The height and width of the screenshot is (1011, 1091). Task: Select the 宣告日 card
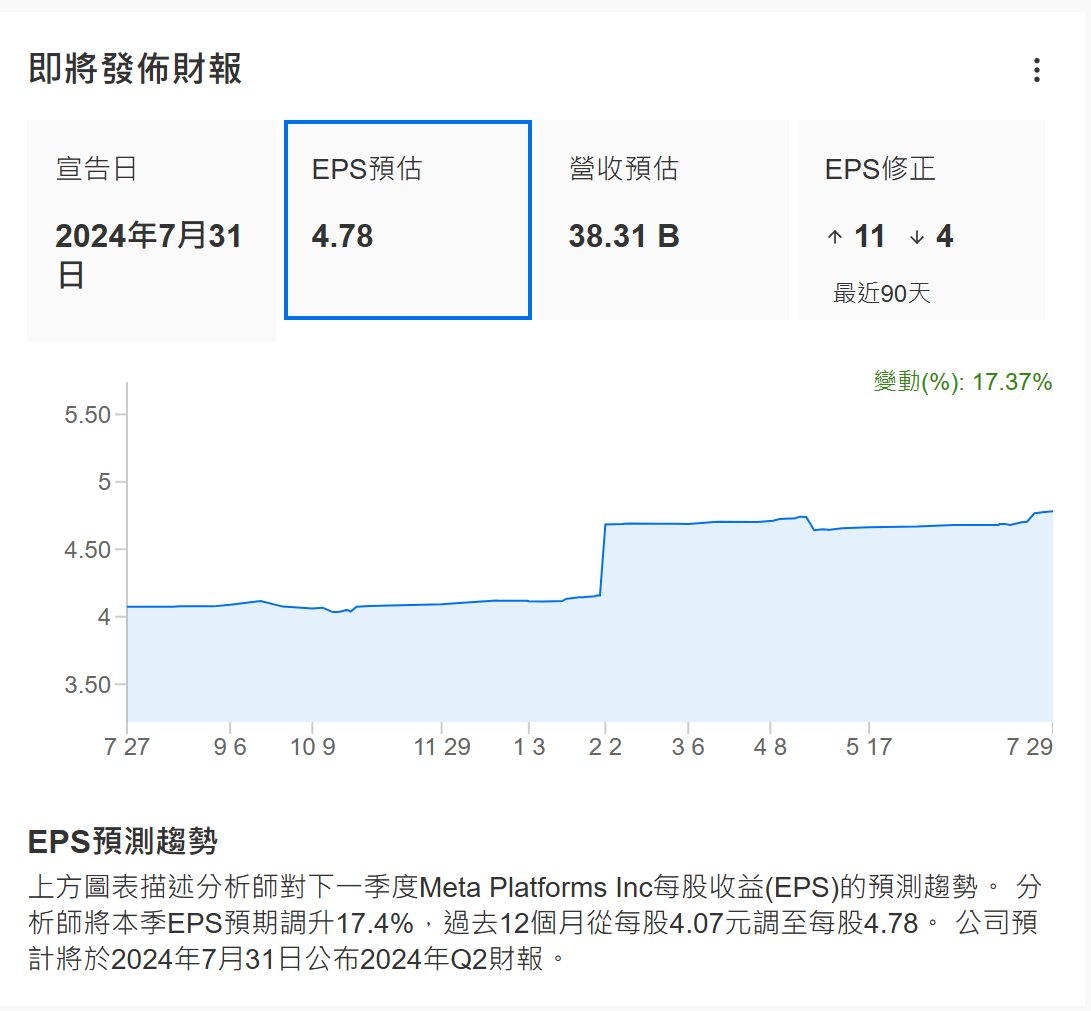[x=151, y=230]
